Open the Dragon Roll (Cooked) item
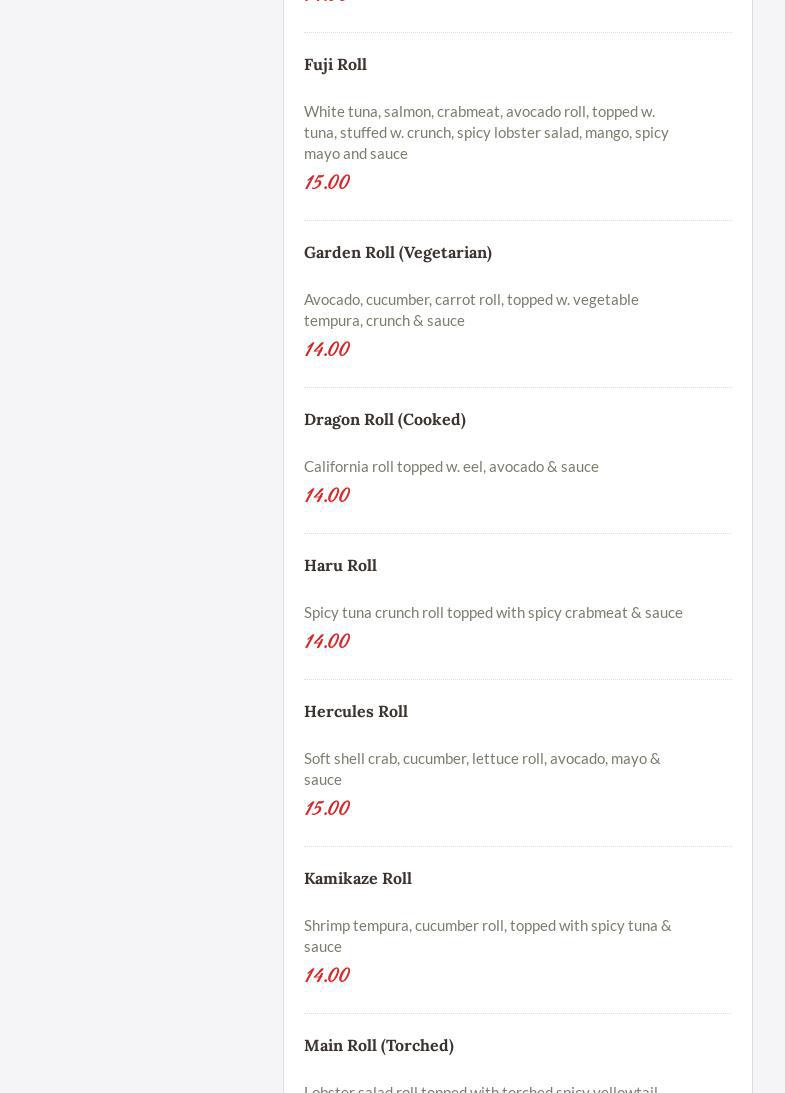 click(x=384, y=419)
